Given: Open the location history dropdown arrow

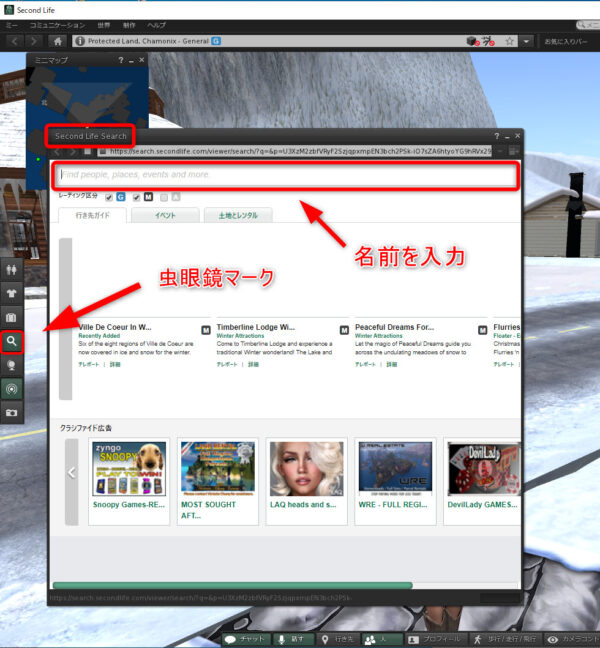Looking at the screenshot, I should click(x=526, y=41).
